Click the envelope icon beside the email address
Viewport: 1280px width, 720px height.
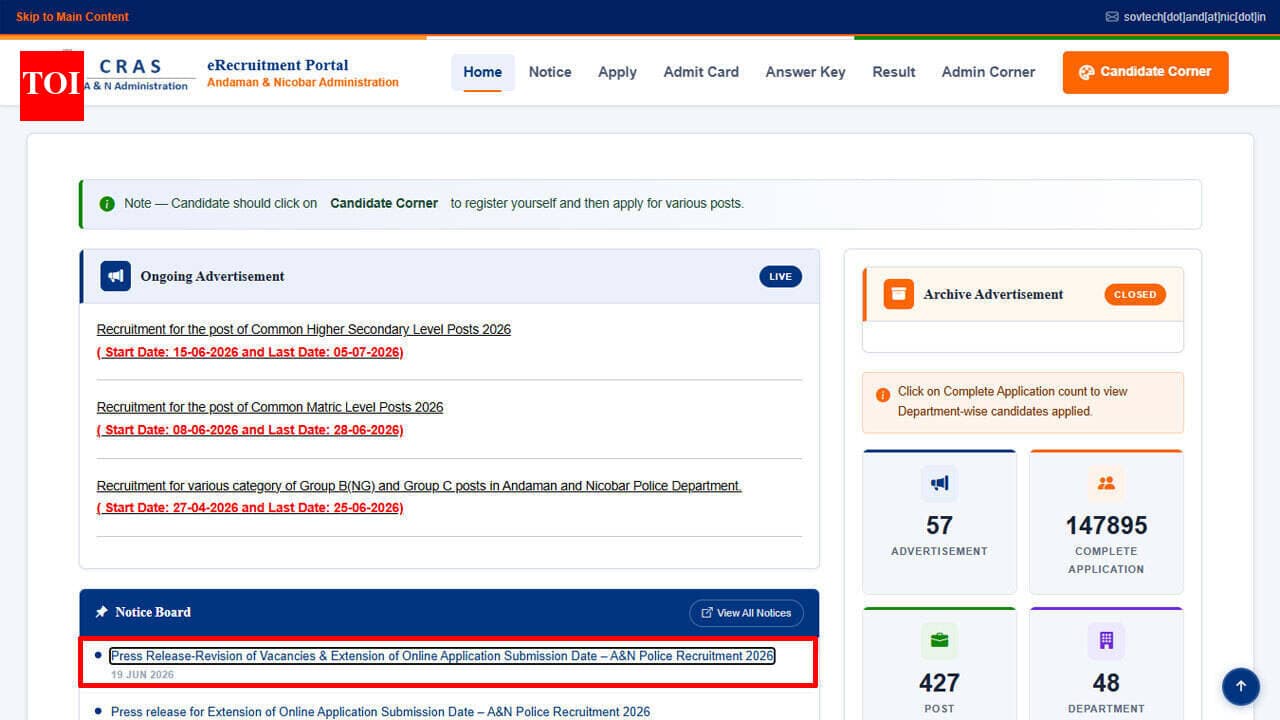[x=1112, y=17]
